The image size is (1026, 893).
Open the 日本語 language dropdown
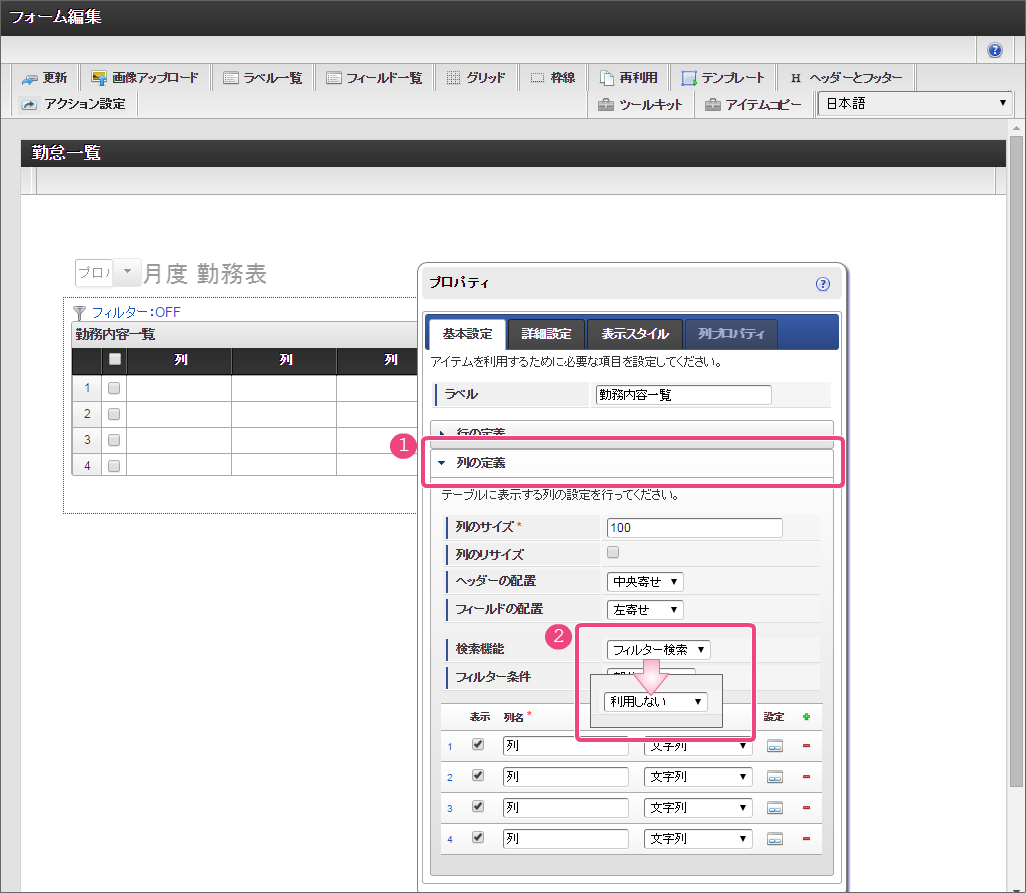(x=915, y=104)
